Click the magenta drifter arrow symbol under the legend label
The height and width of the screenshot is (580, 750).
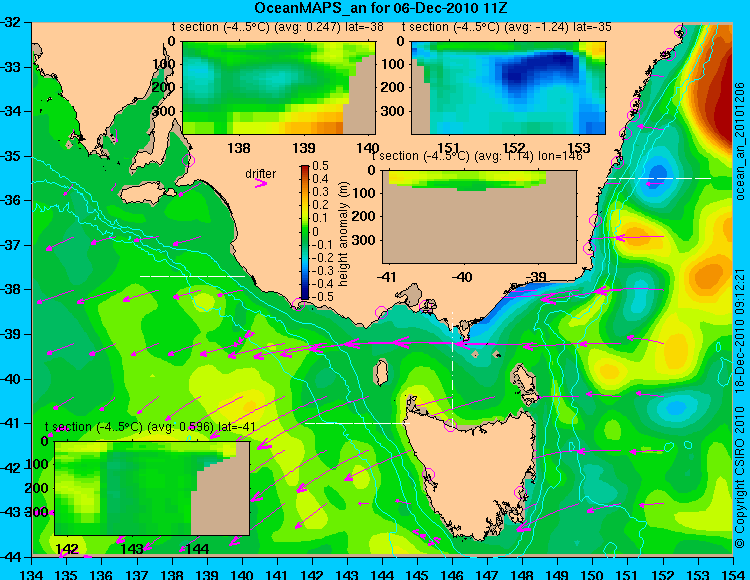(x=261, y=184)
